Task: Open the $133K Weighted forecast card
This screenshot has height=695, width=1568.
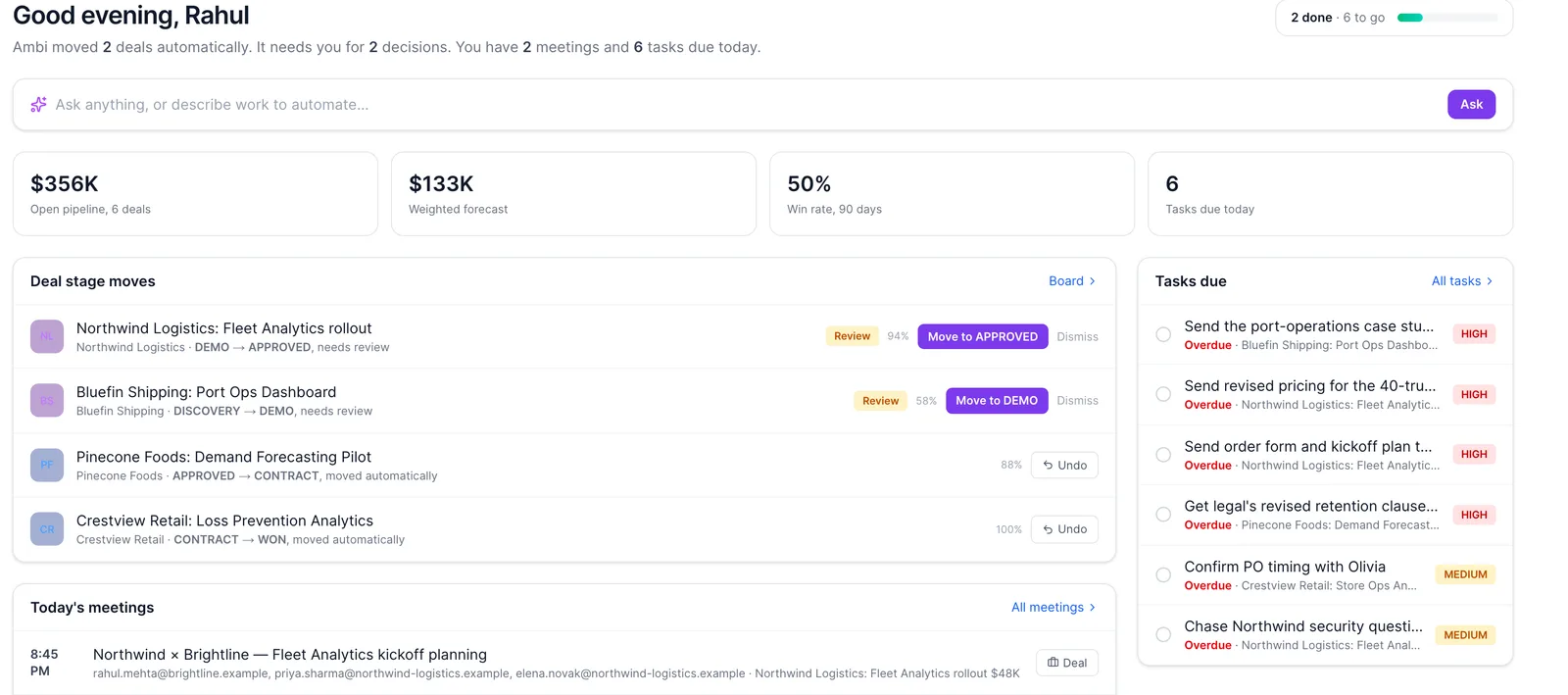Action: (573, 194)
